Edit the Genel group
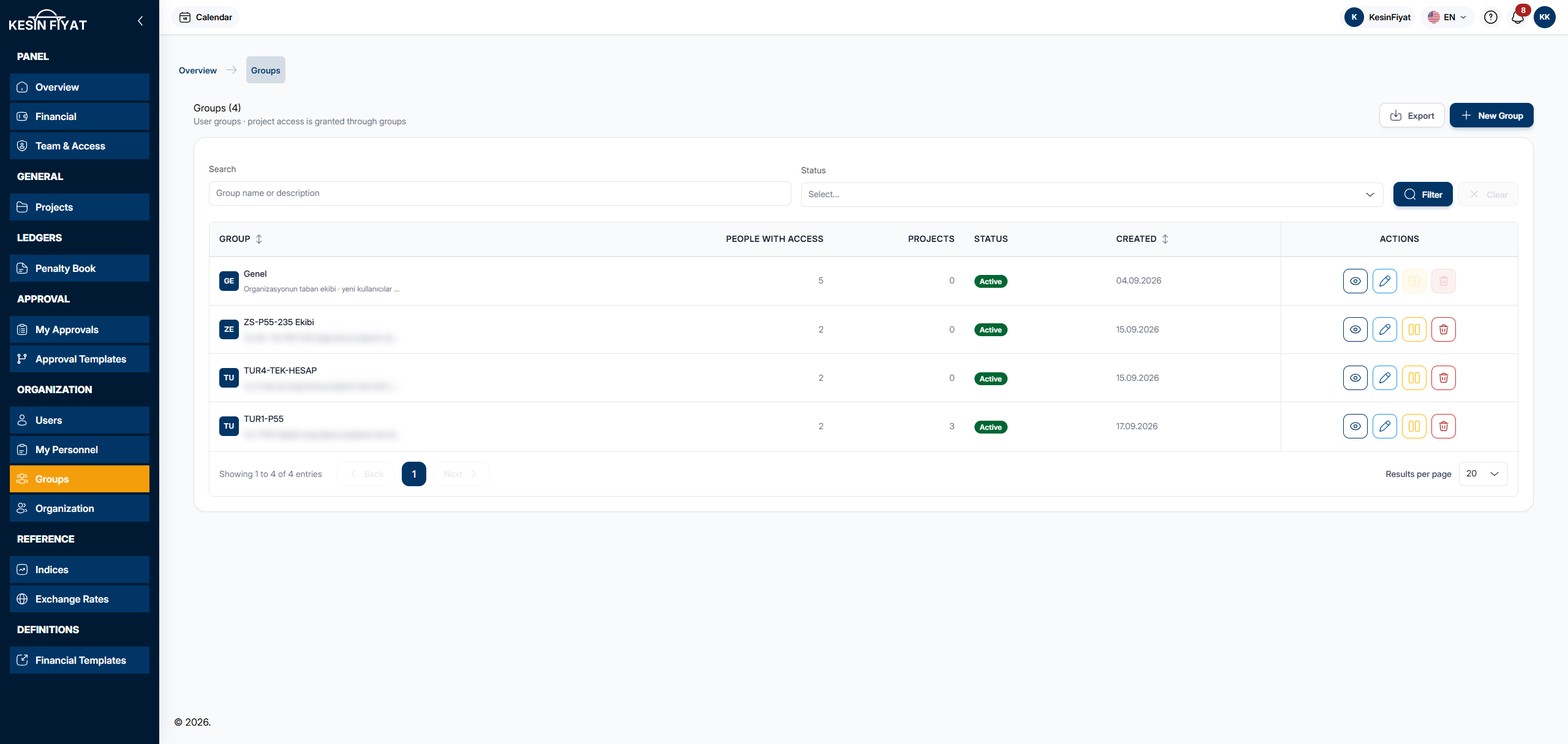The height and width of the screenshot is (744, 1568). tap(1385, 281)
